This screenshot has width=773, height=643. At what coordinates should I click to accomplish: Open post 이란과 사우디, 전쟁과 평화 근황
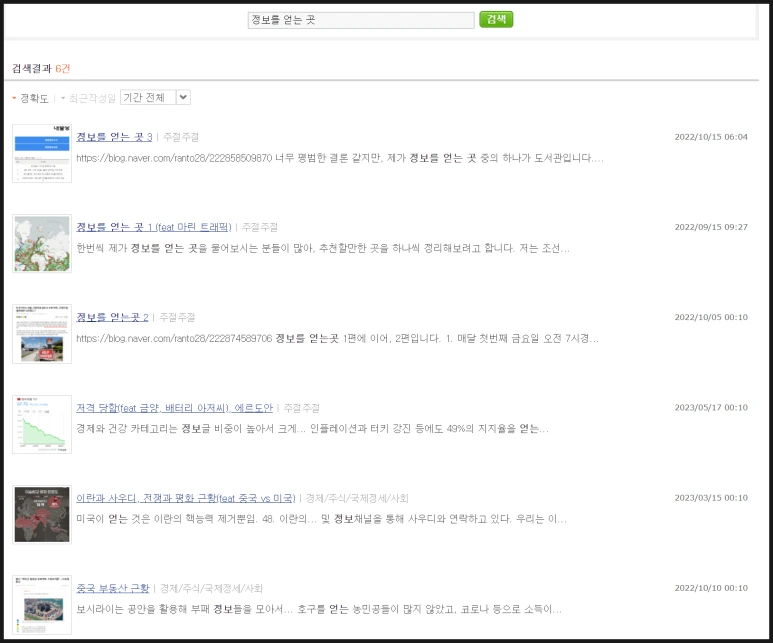[x=186, y=498]
